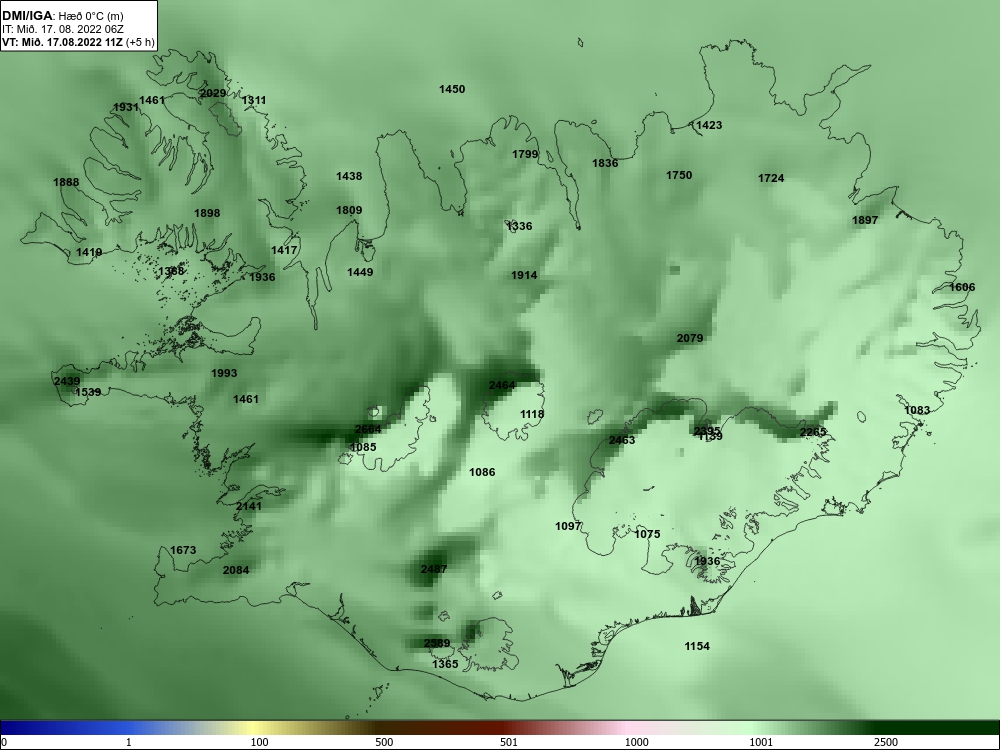Select the 2589 height label
Screen dimensions: 1000x750
pyautogui.click(x=437, y=643)
